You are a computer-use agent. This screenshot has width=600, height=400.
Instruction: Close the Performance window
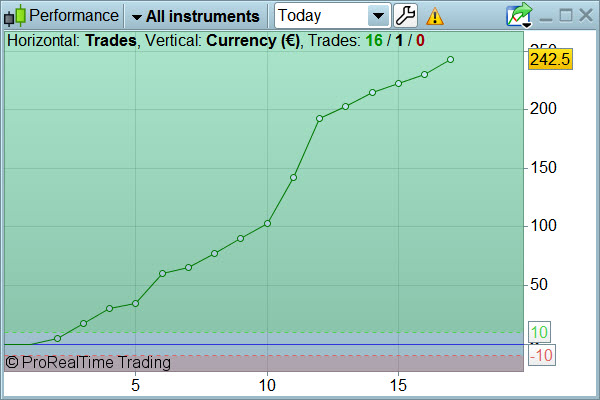[586, 16]
